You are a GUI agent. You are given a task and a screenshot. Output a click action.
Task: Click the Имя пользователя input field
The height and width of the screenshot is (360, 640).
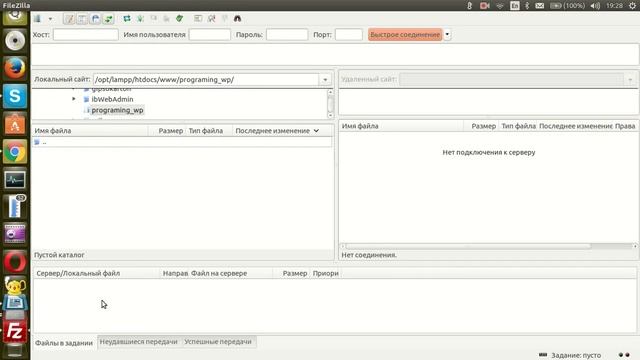210,35
